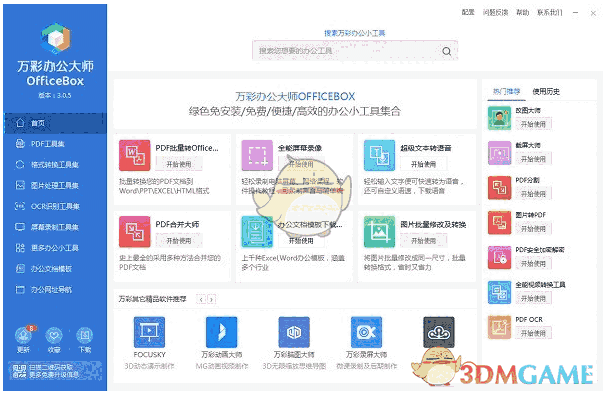Image resolution: width=604 pixels, height=393 pixels.
Task: Open 配置 settings in the top bar
Action: [x=468, y=13]
